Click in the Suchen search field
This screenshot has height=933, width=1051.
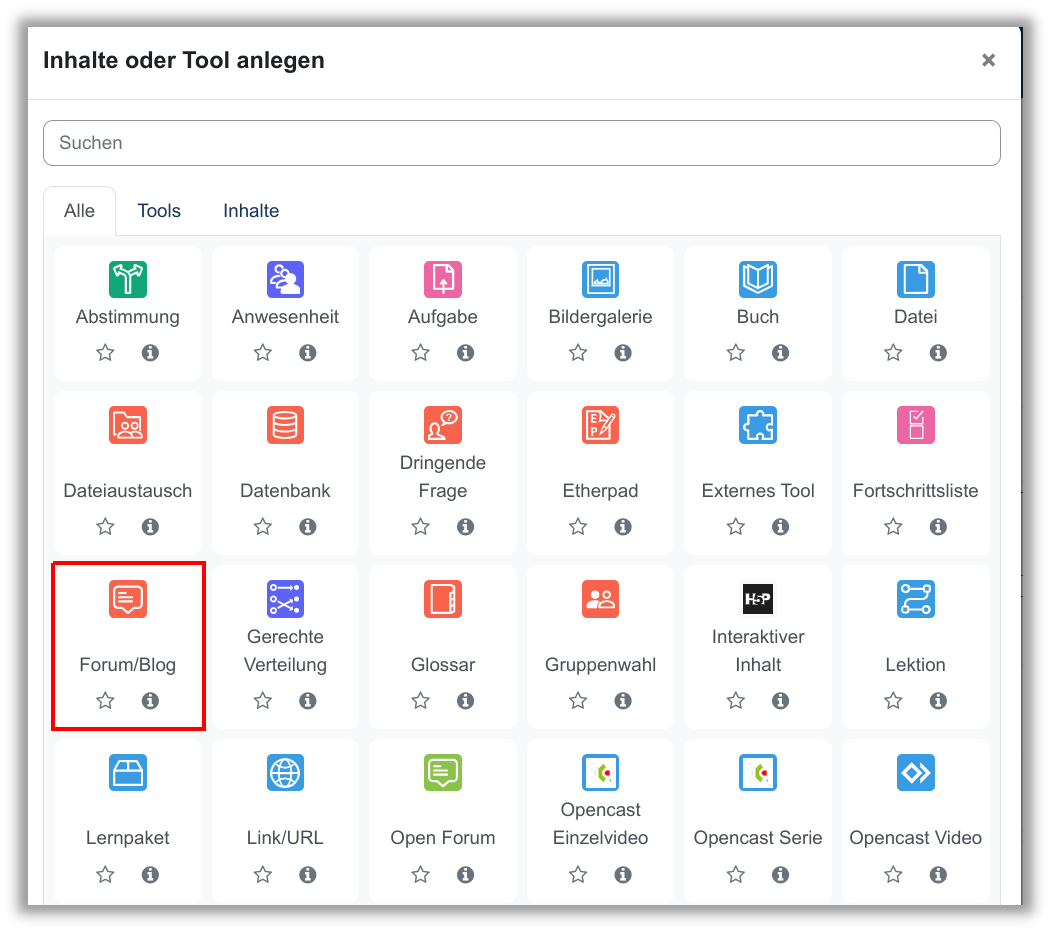pyautogui.click(x=521, y=143)
